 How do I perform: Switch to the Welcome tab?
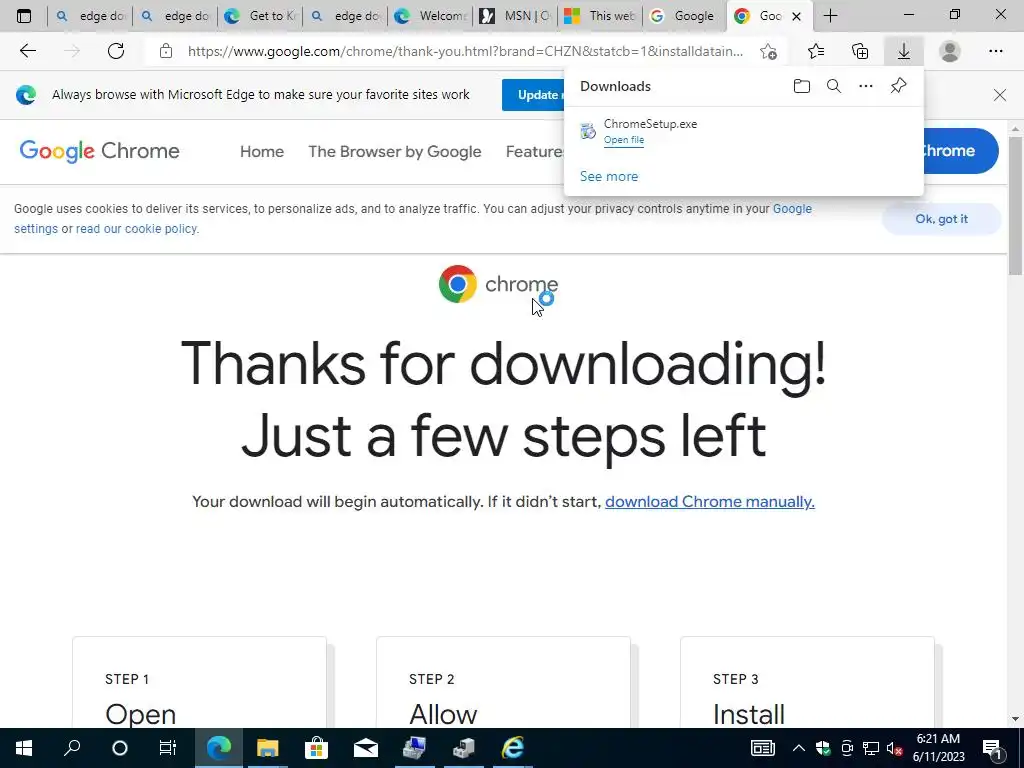(x=430, y=16)
